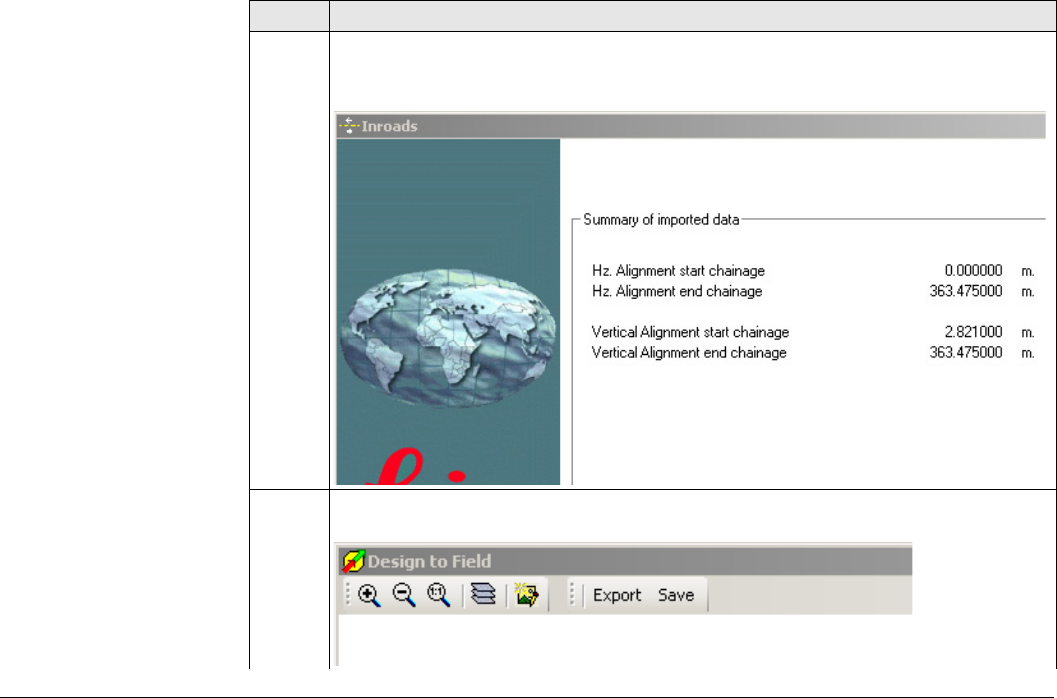This screenshot has width=1057, height=698.
Task: Select 'Vertical Alignment end chainage' label
Action: click(689, 353)
